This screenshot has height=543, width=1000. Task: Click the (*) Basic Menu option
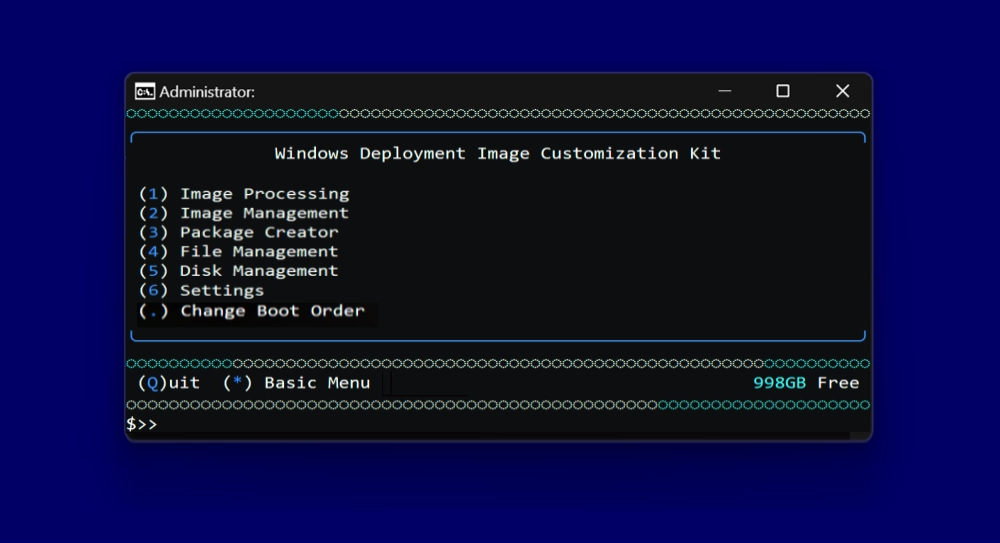point(297,383)
